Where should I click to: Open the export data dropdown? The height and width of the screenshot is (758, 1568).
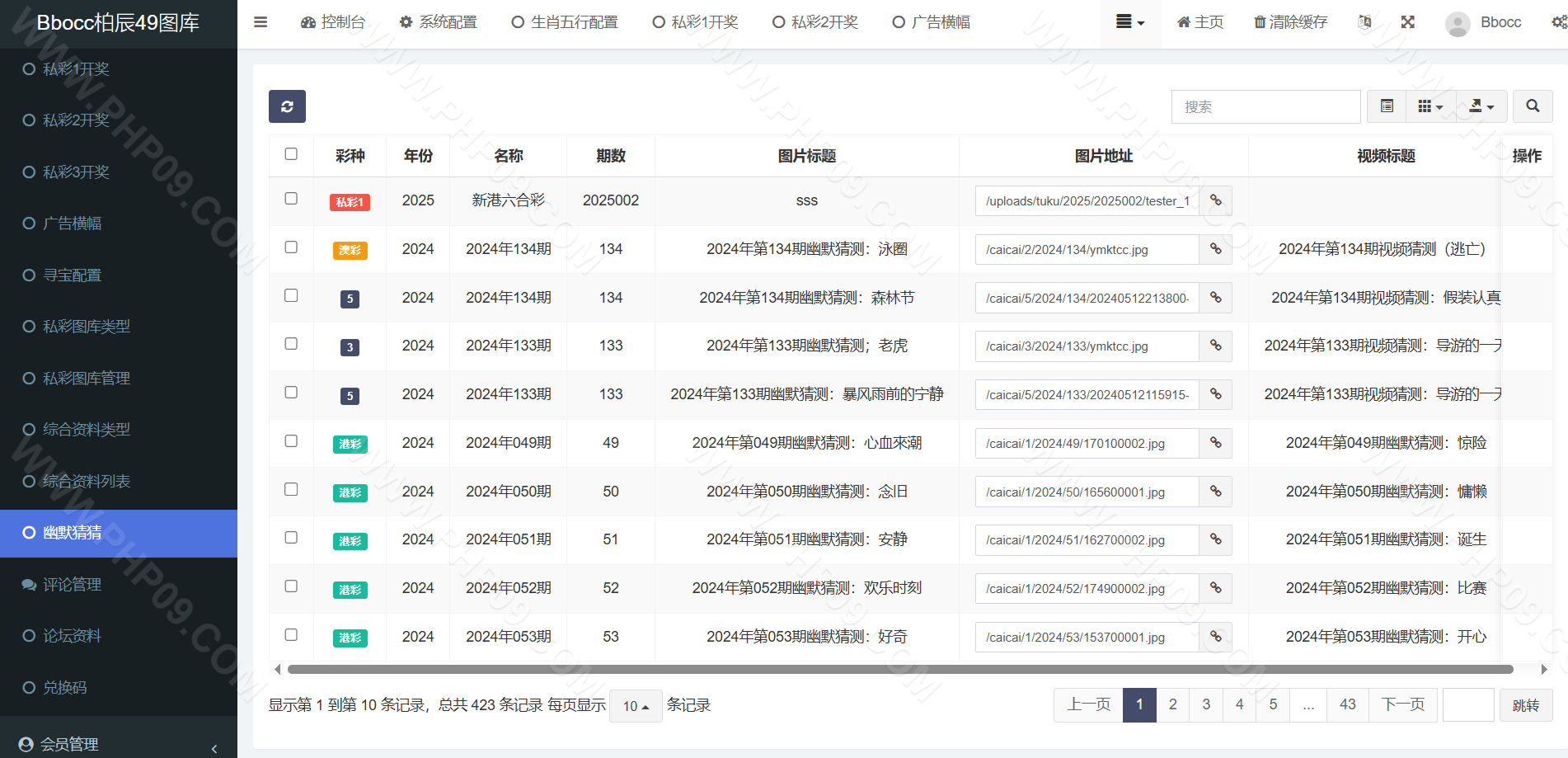1481,106
